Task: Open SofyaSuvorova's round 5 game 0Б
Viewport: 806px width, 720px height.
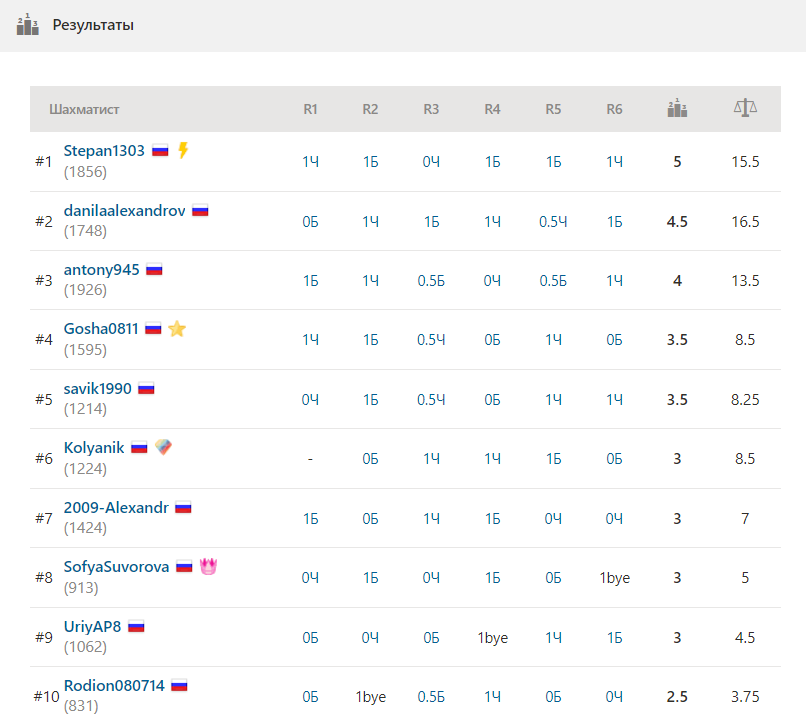Action: coord(553,578)
